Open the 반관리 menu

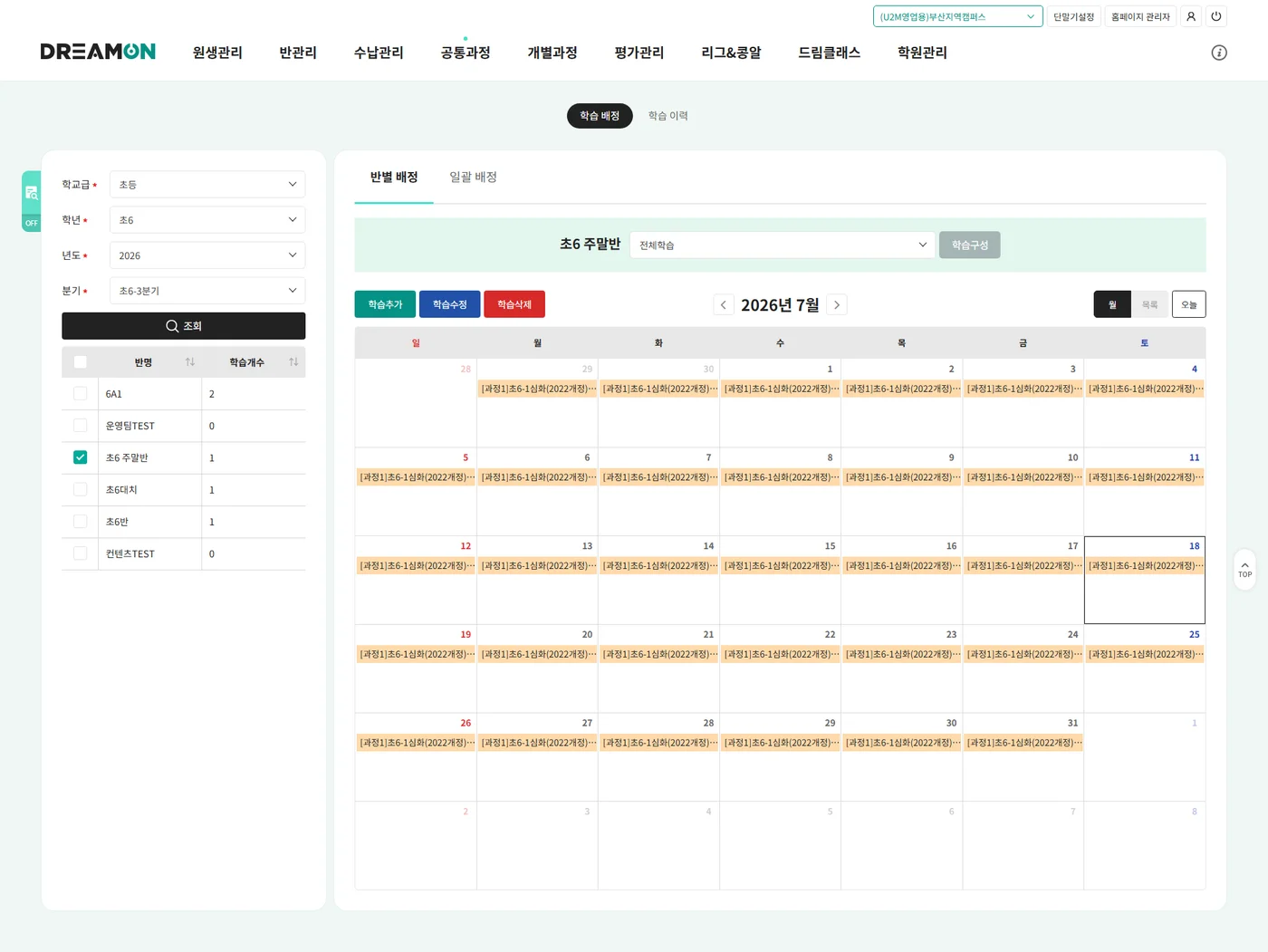298,53
